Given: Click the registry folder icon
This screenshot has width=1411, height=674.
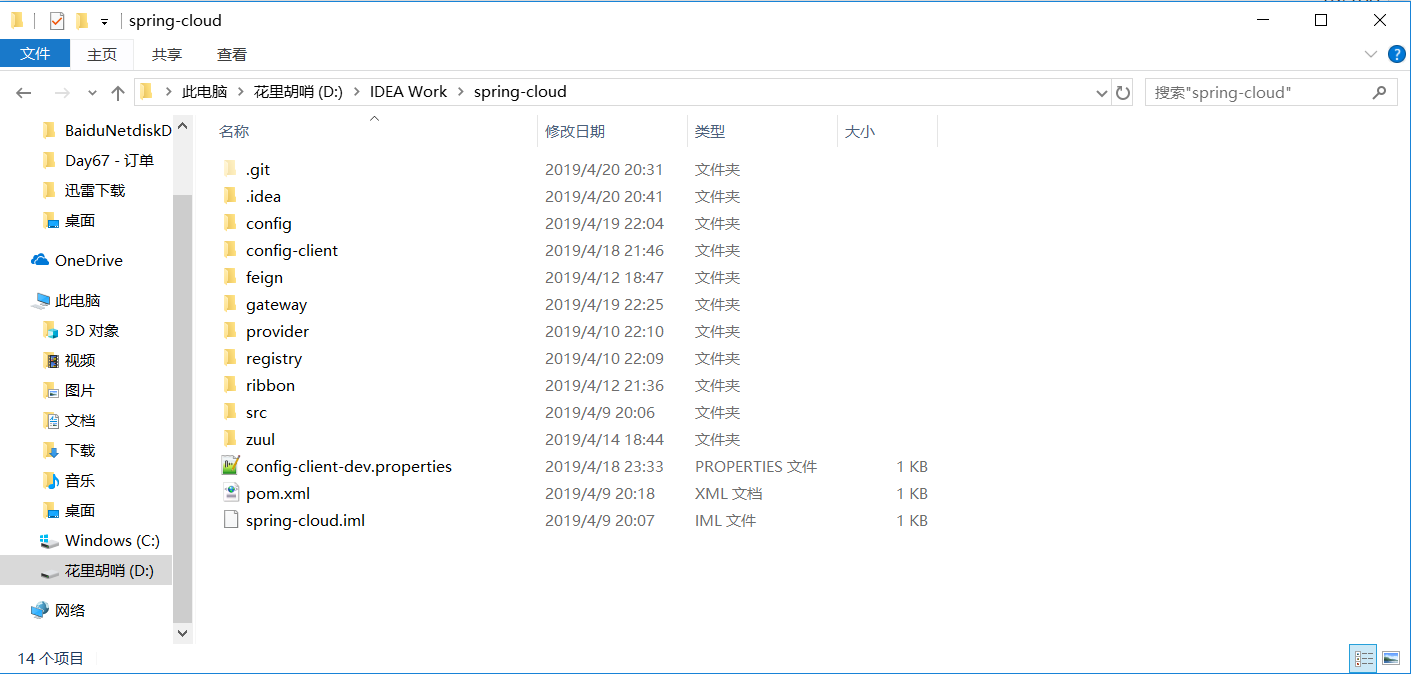Looking at the screenshot, I should (x=230, y=359).
